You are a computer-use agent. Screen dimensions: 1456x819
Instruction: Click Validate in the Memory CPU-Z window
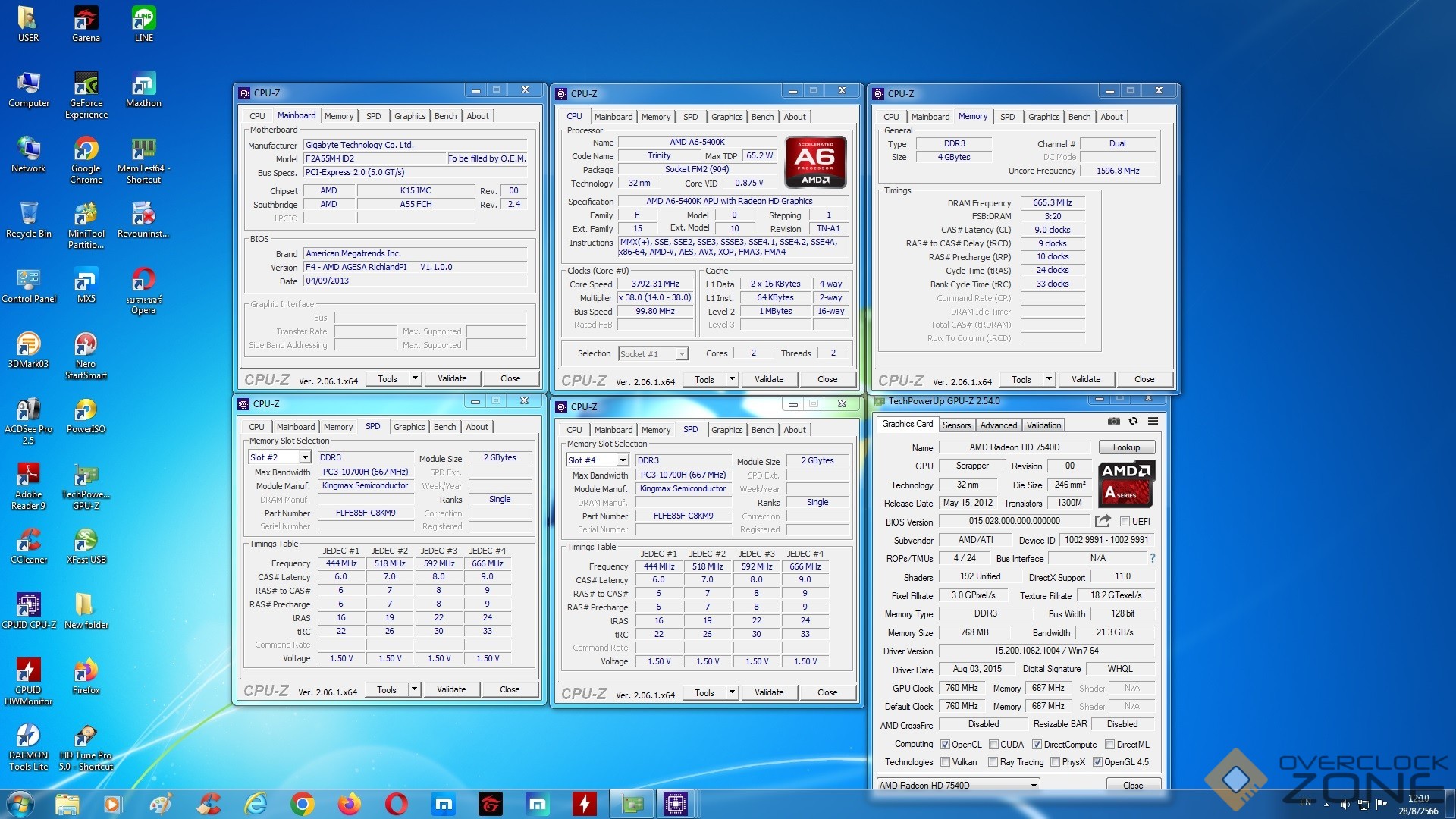pyautogui.click(x=1085, y=379)
